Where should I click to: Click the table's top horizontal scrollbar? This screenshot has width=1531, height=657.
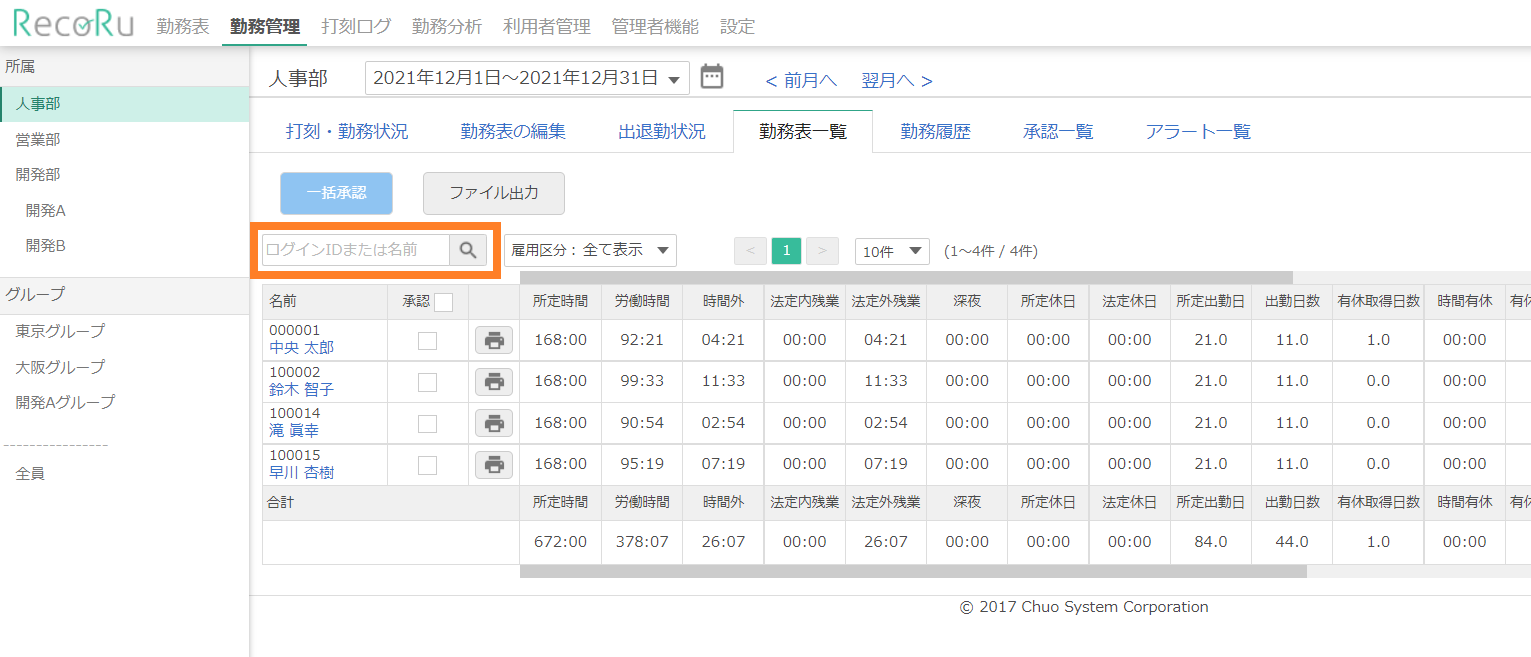tap(905, 278)
